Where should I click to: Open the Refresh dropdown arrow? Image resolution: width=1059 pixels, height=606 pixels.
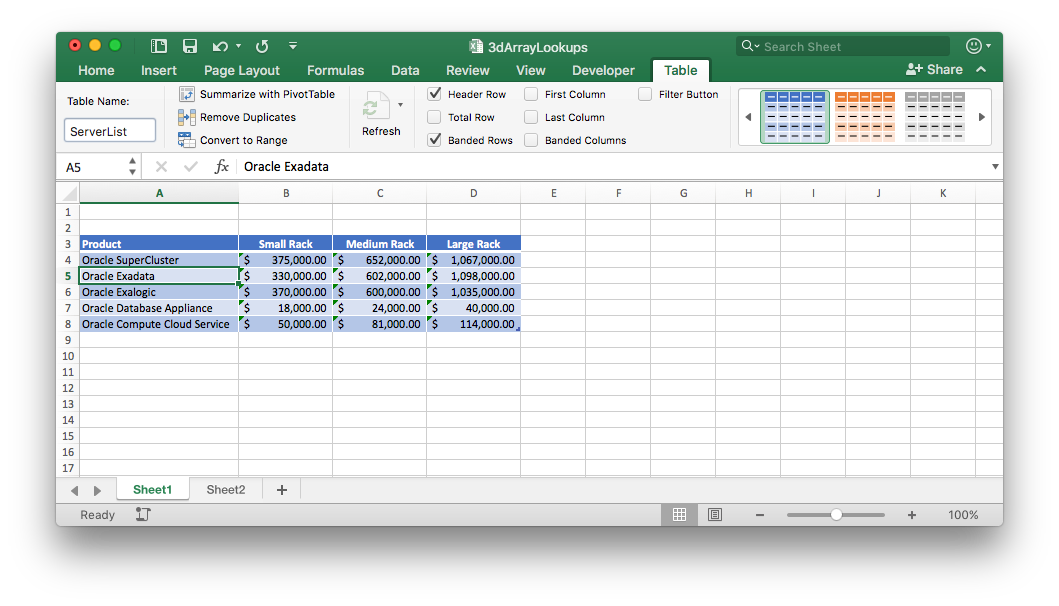[x=401, y=105]
